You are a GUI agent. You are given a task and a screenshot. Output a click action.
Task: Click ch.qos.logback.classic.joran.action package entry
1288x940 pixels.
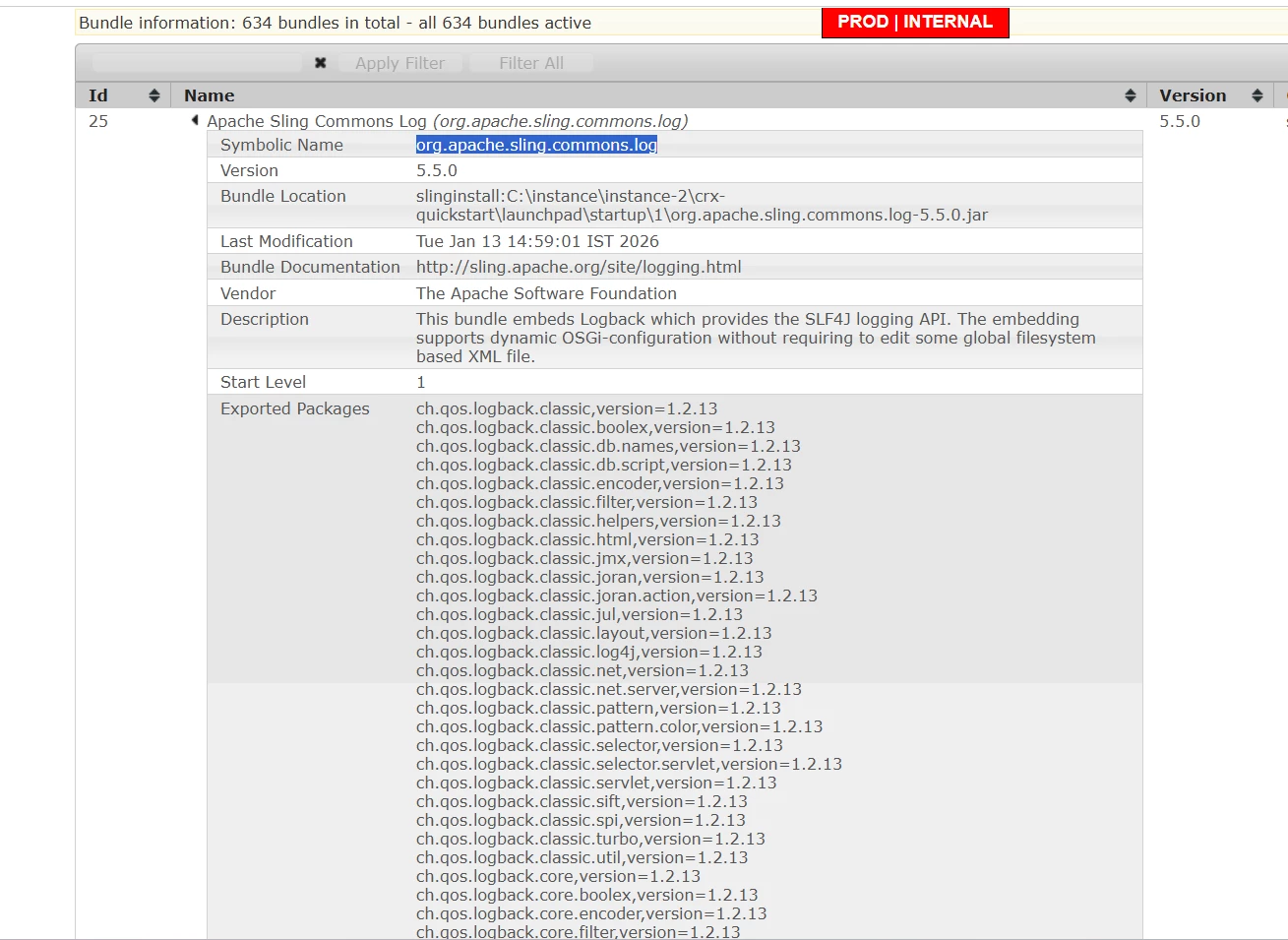pos(617,595)
